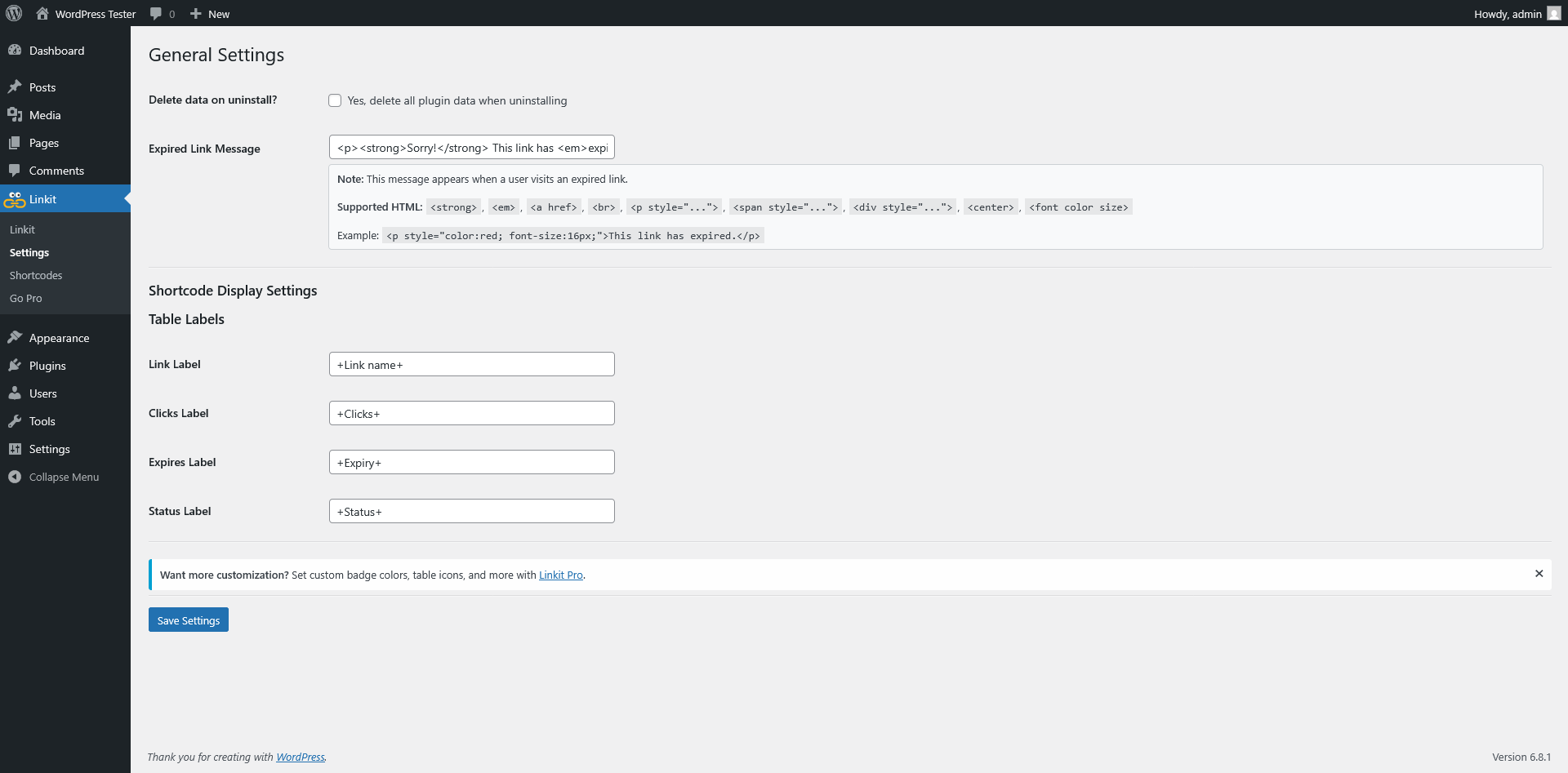Click the Pages icon in sidebar
This screenshot has height=773, width=1568.
(x=15, y=143)
